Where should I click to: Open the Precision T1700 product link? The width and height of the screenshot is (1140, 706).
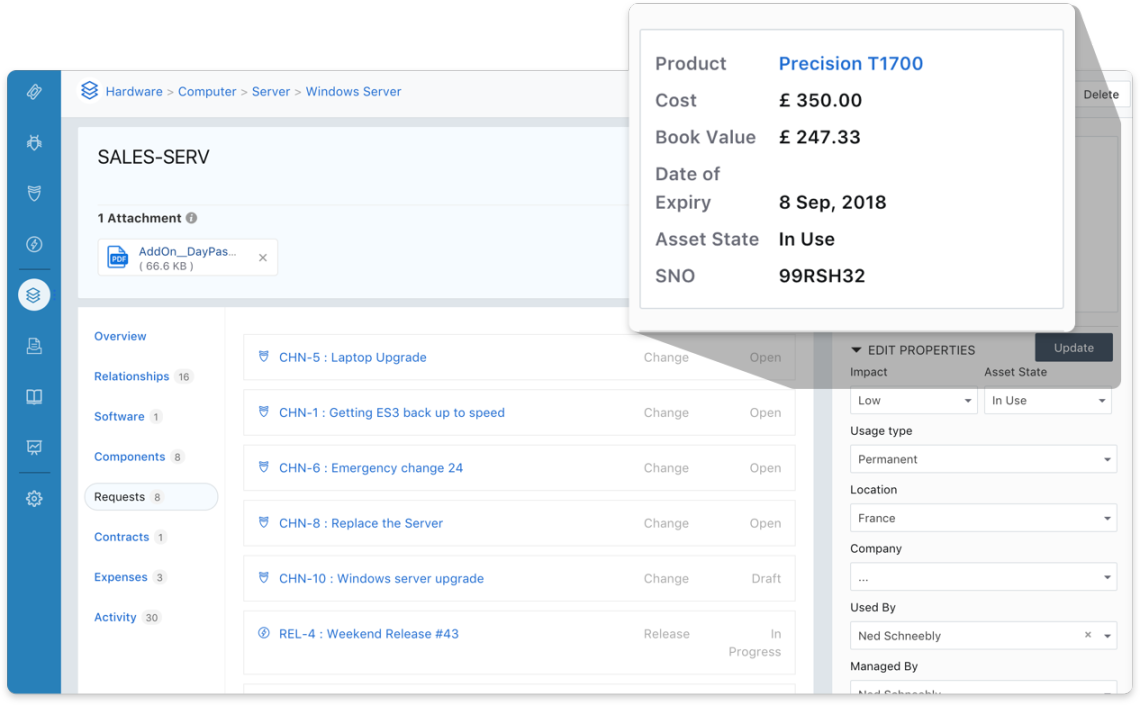coord(850,64)
